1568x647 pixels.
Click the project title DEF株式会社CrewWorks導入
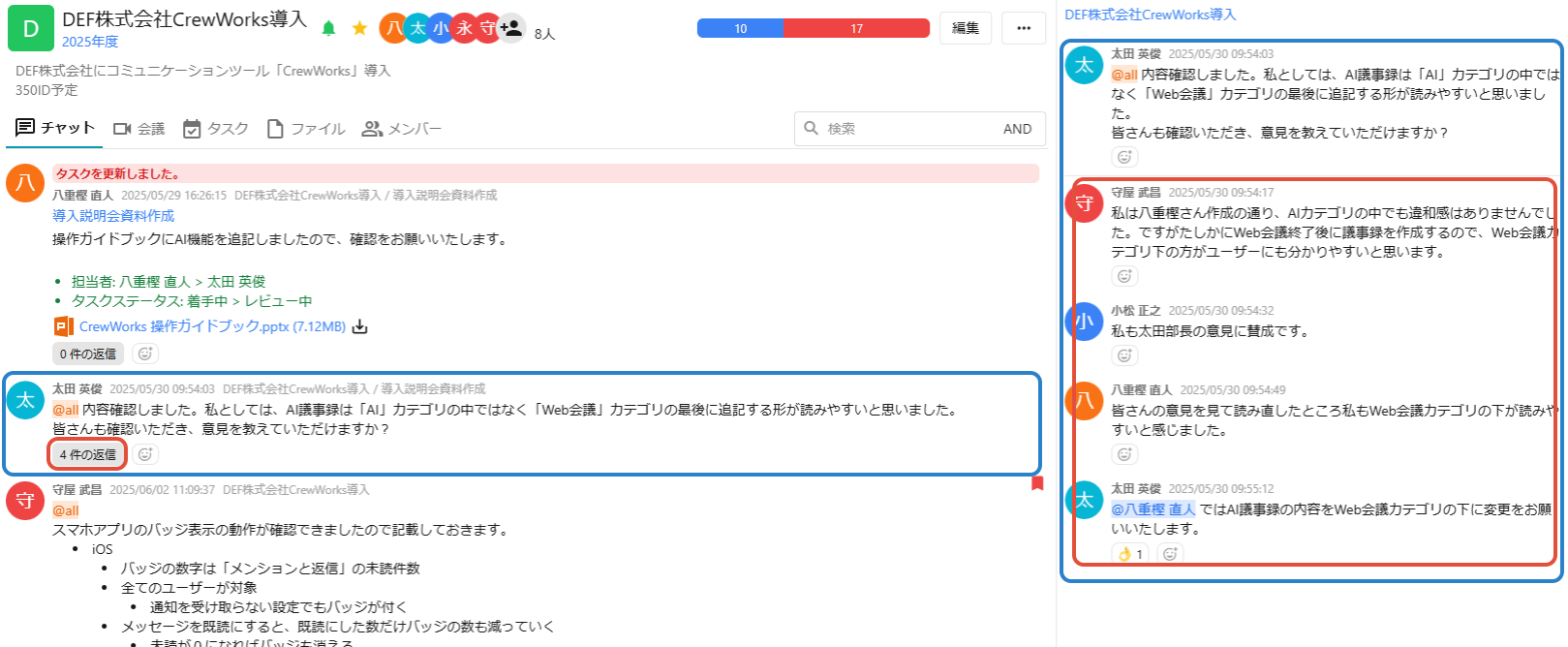click(184, 19)
